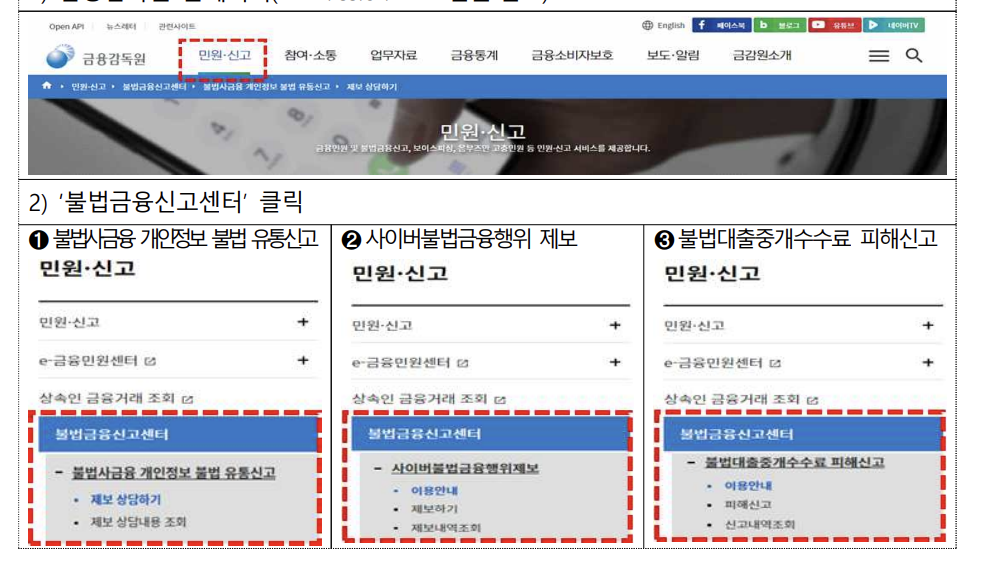
Task: Click 이용안내 under 사이버불법금융행위제보
Action: (434, 491)
